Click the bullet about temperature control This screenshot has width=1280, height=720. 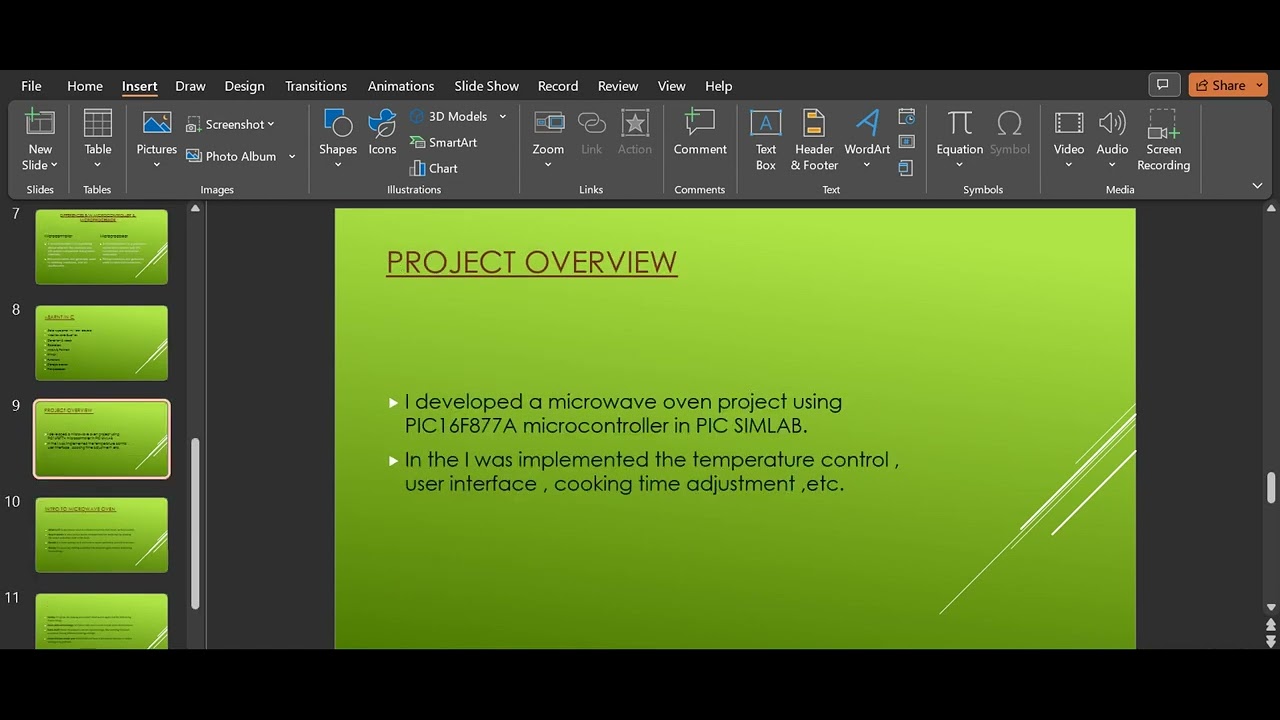coord(651,471)
